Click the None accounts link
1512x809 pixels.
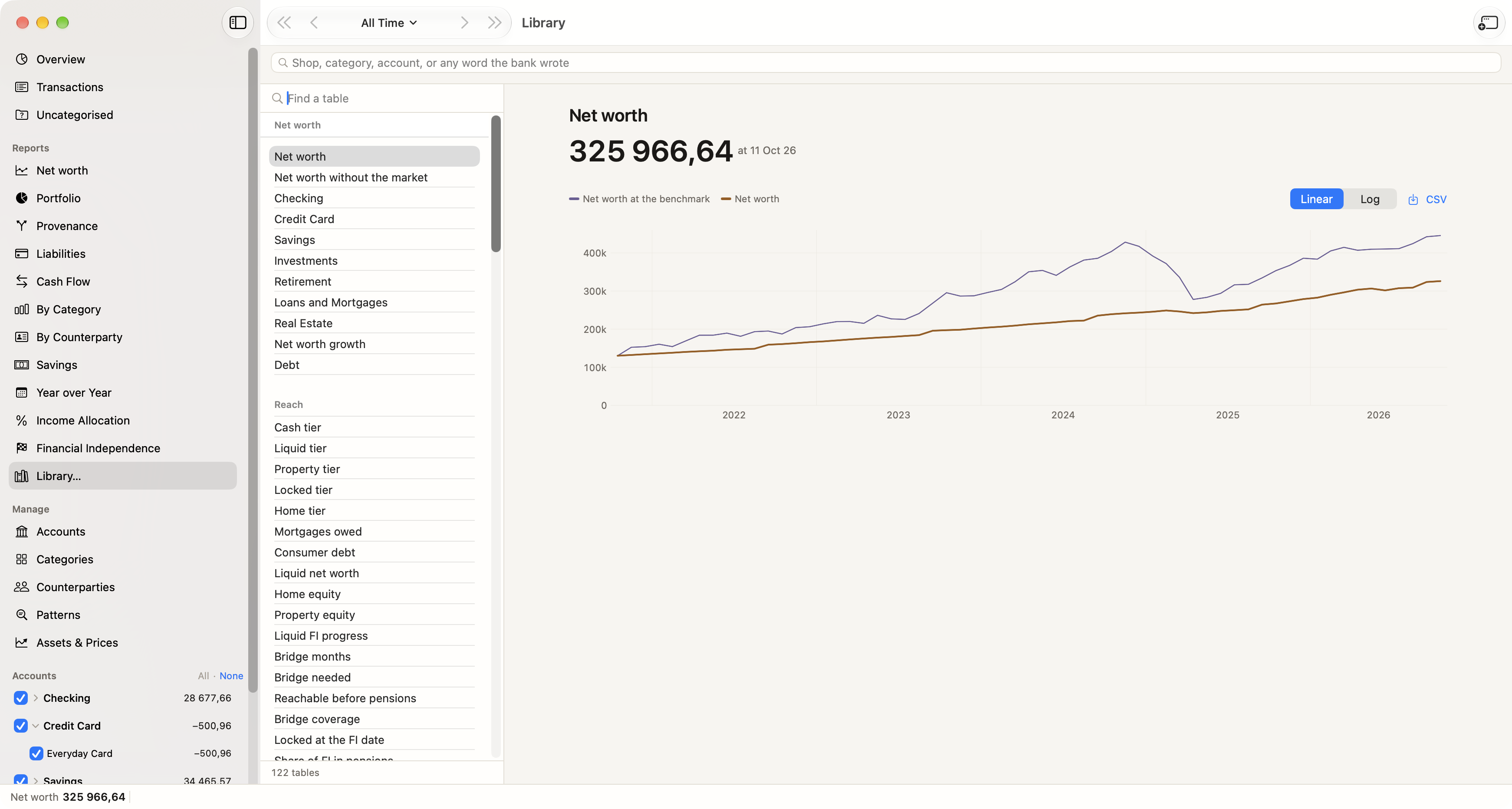click(x=231, y=676)
